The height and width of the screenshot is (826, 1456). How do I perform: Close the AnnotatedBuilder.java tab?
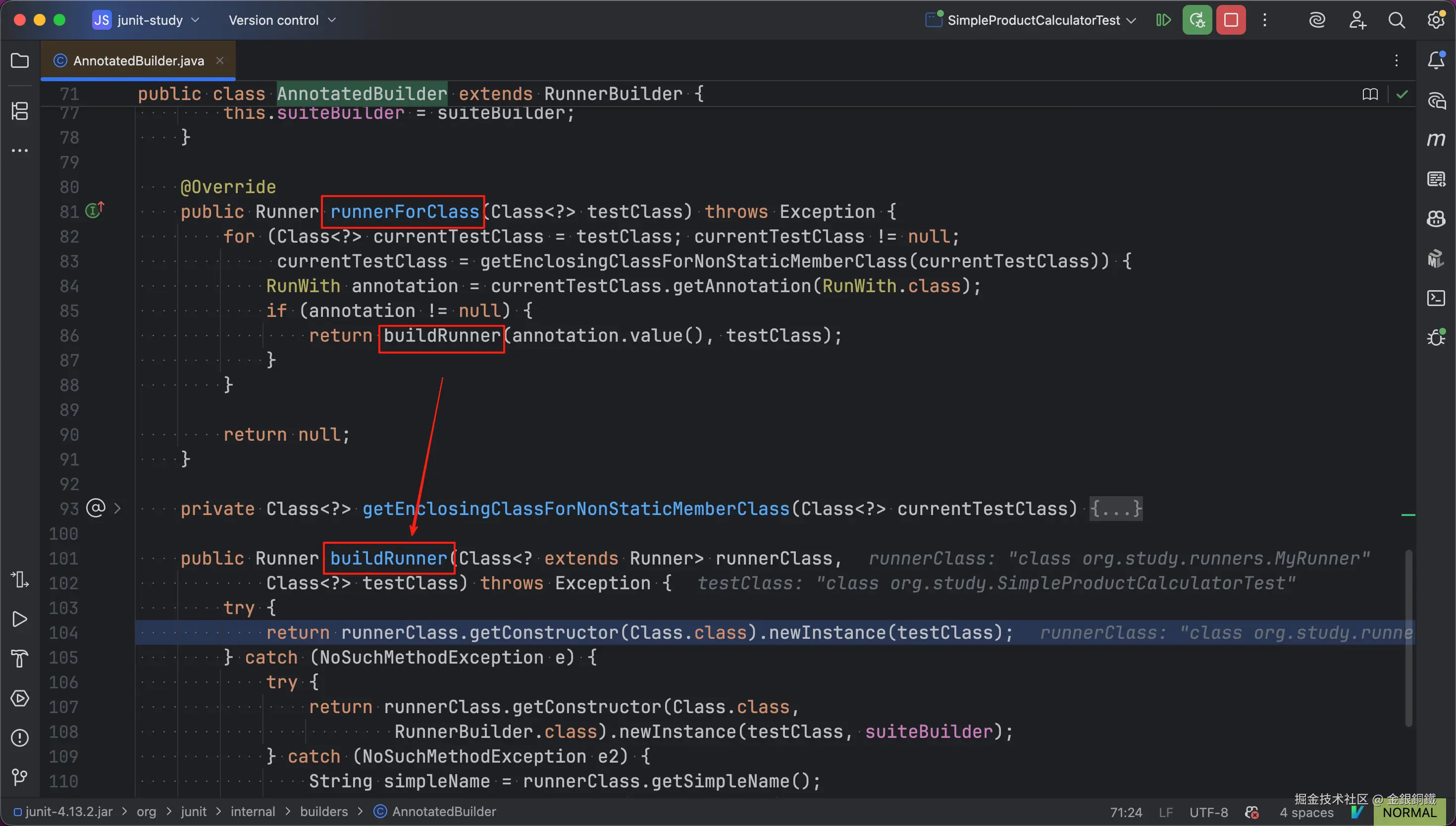pyautogui.click(x=220, y=61)
